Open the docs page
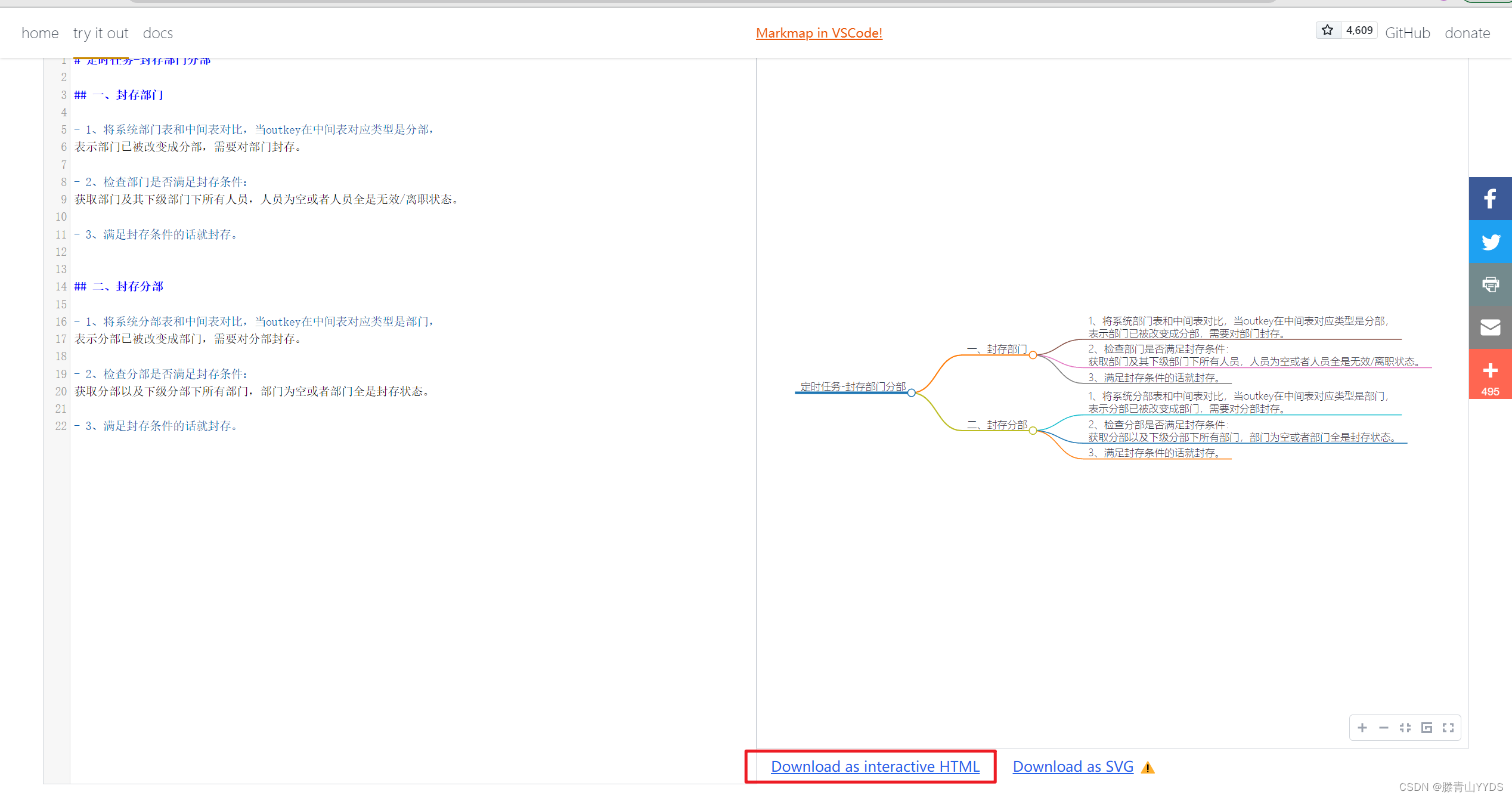Image resolution: width=1512 pixels, height=798 pixels. (157, 33)
